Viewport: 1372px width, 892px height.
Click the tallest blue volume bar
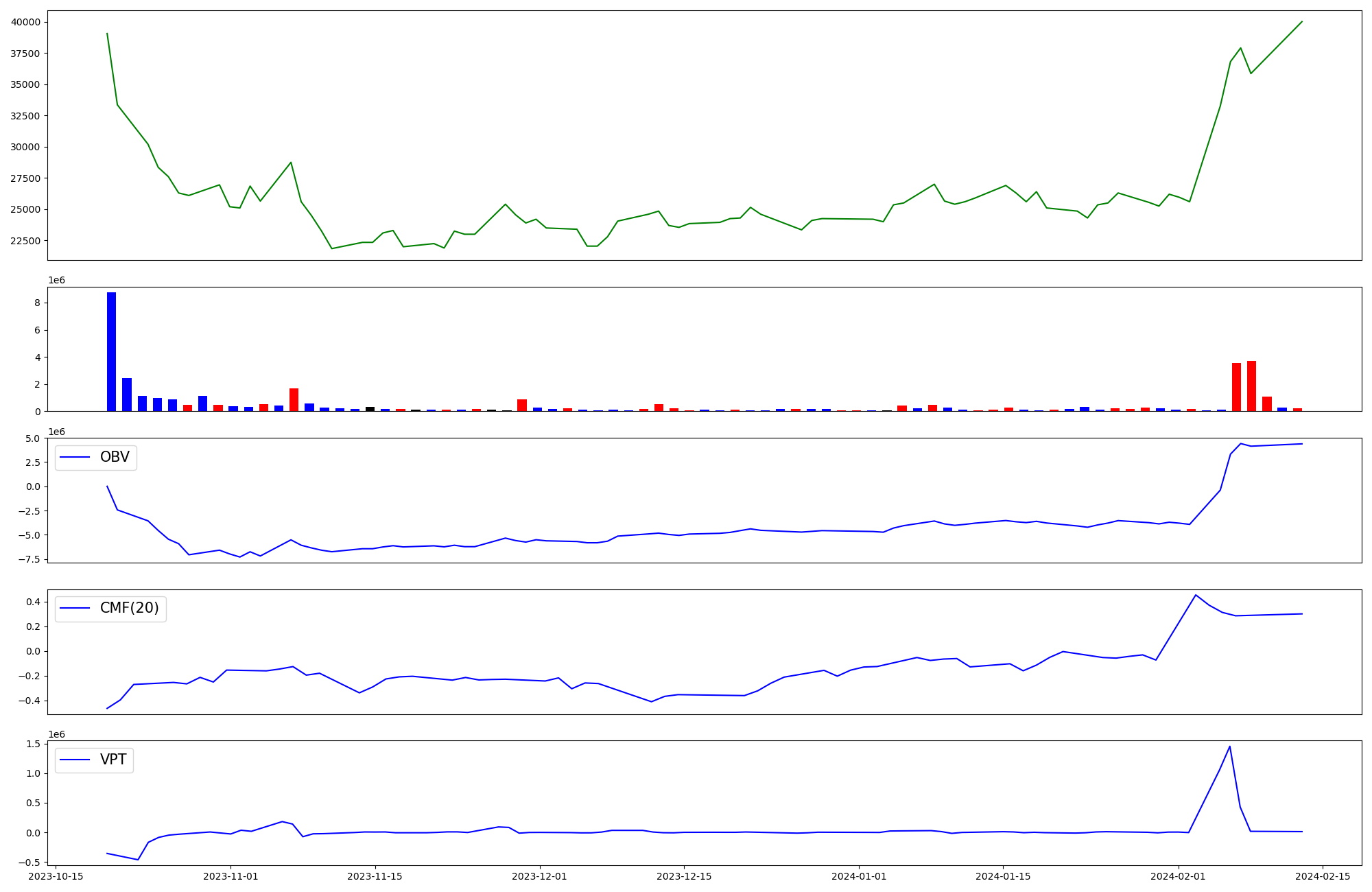pyautogui.click(x=111, y=351)
